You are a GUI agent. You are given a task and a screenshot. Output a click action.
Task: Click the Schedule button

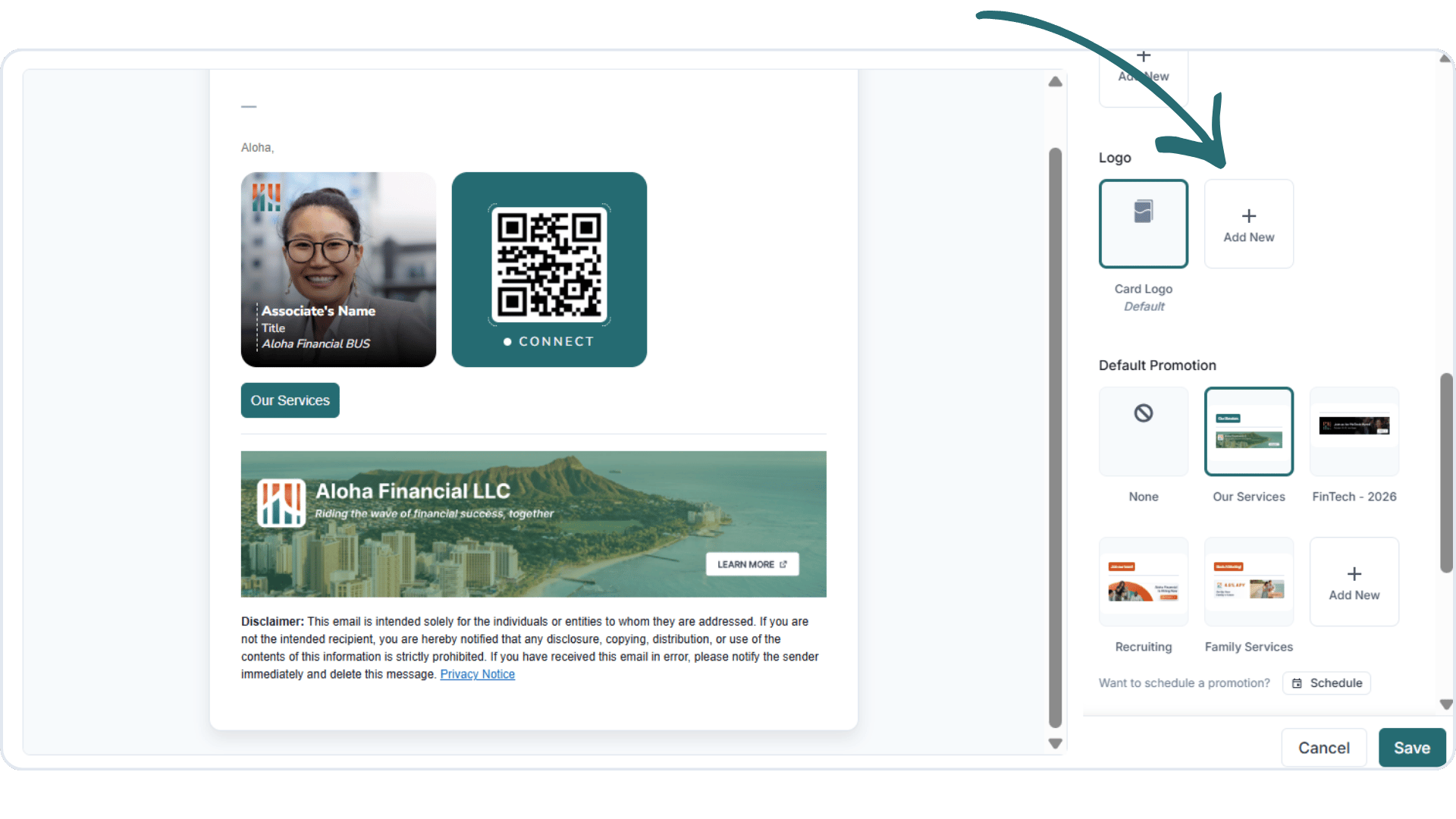[x=1326, y=683]
